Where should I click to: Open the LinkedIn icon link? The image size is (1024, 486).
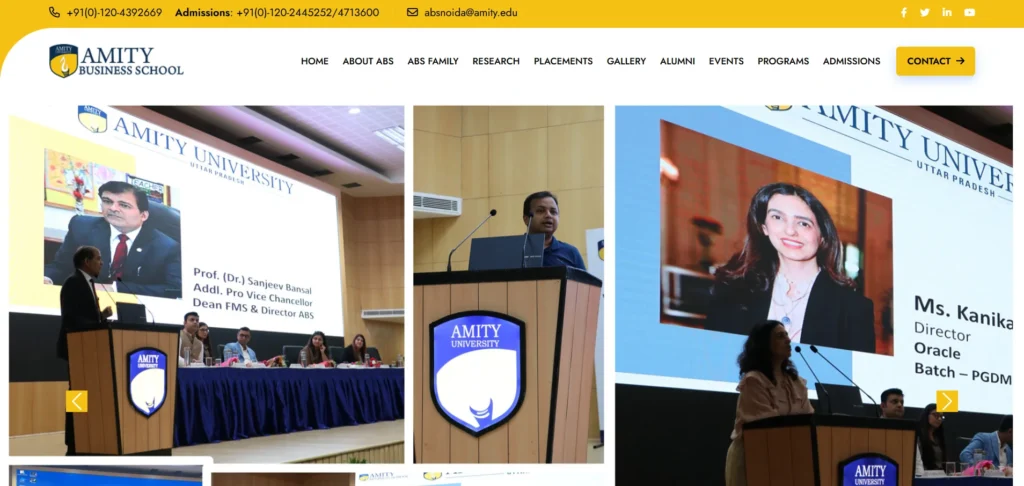pyautogui.click(x=947, y=12)
